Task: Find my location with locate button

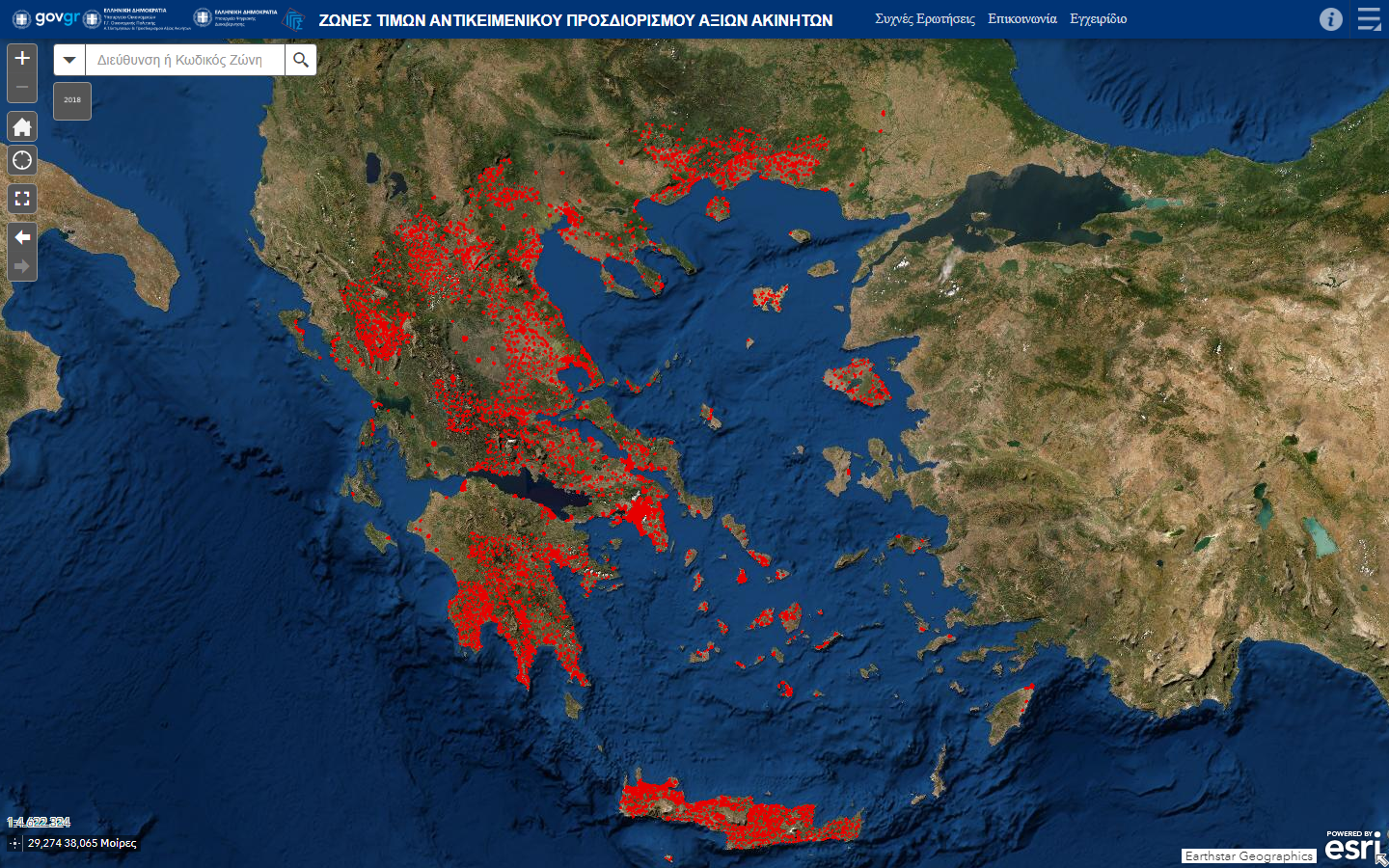Action: 22,161
